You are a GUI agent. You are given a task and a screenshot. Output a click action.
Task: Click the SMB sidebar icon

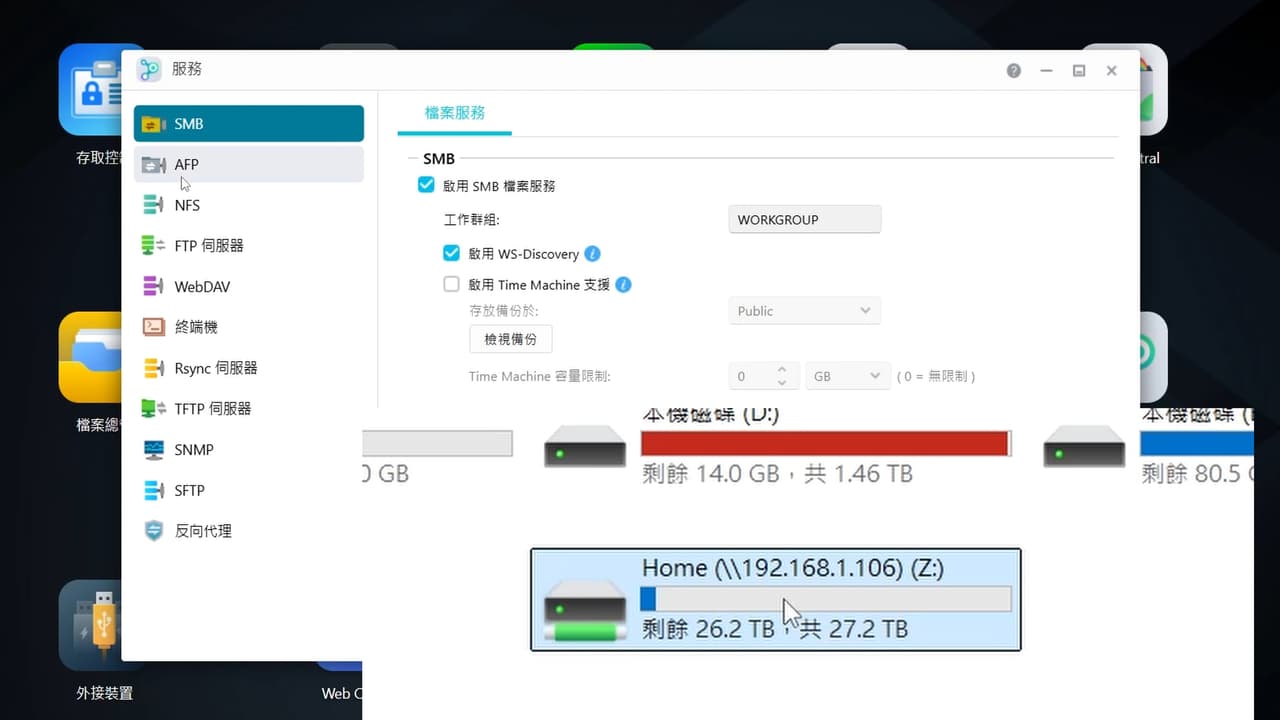pyautogui.click(x=153, y=124)
